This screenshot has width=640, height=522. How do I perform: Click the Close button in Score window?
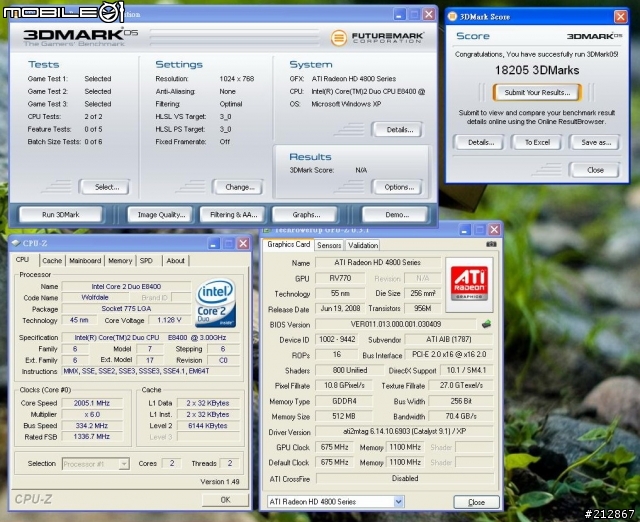click(x=594, y=170)
